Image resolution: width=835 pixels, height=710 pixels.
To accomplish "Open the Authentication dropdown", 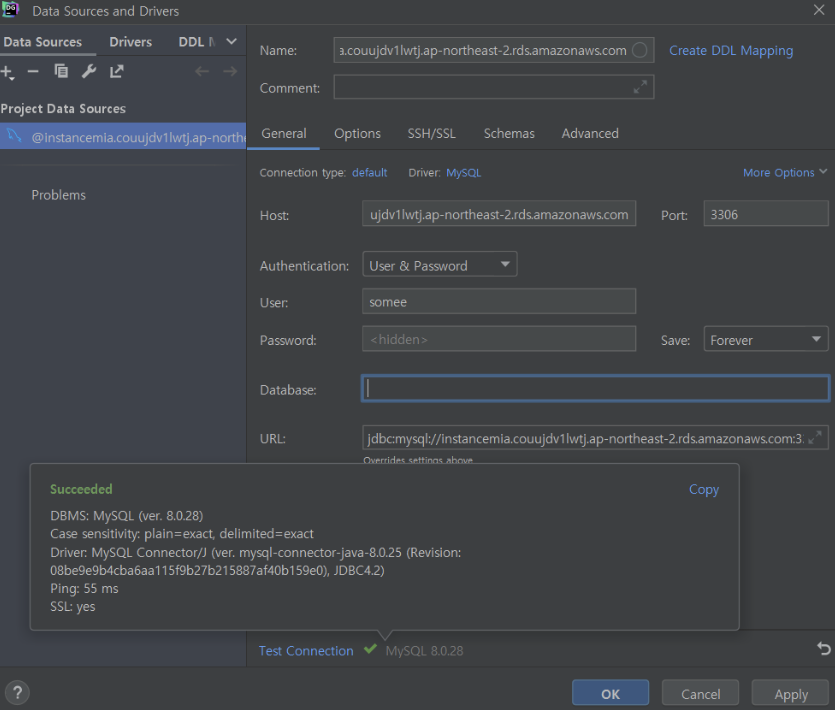I will pyautogui.click(x=439, y=265).
